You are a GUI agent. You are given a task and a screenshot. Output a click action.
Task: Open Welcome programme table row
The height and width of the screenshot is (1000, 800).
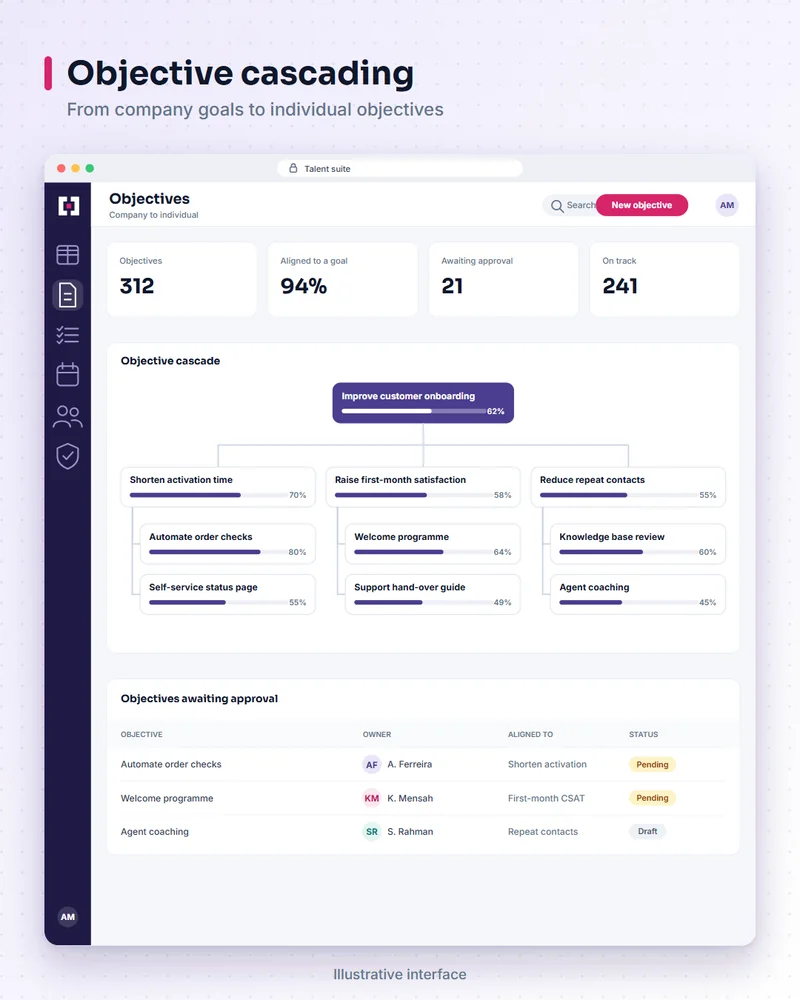point(423,798)
